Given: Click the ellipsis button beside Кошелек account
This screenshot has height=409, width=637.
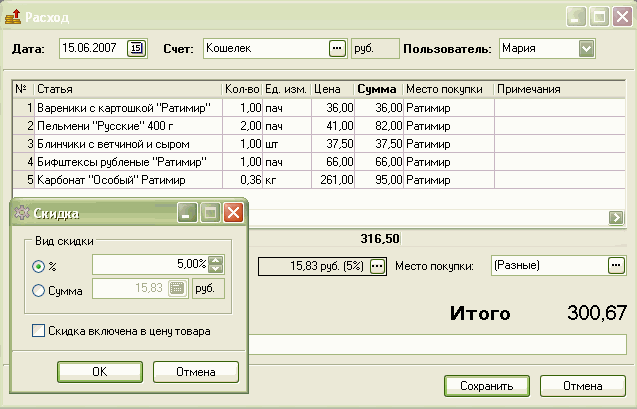Looking at the screenshot, I should pyautogui.click(x=336, y=48).
